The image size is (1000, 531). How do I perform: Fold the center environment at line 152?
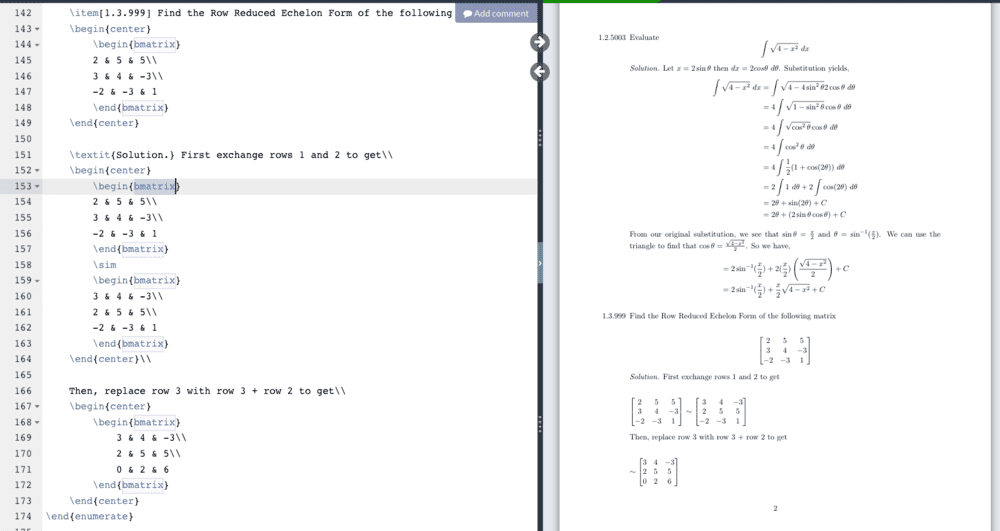37,171
